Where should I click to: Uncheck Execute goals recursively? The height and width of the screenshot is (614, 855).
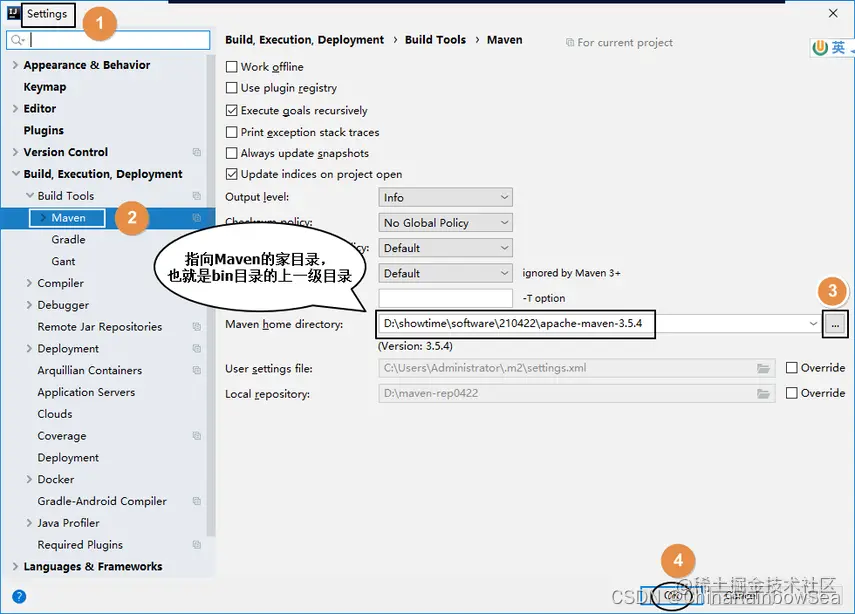(232, 111)
